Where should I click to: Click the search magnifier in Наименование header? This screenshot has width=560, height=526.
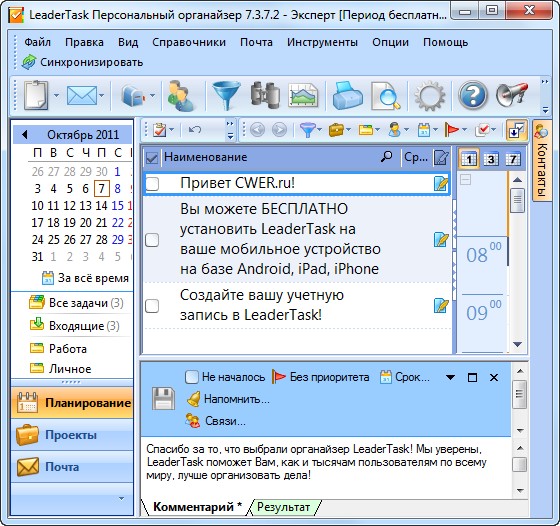tap(386, 156)
